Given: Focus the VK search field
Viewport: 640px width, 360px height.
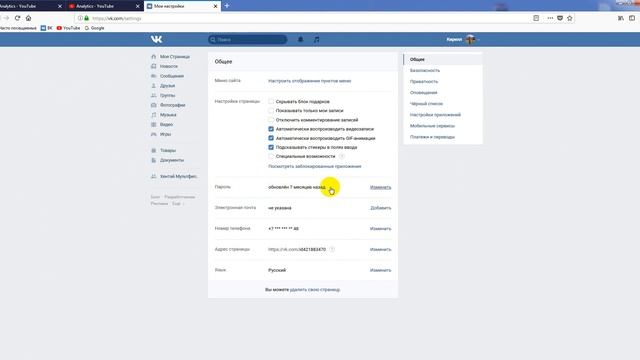Looking at the screenshot, I should 247,39.
